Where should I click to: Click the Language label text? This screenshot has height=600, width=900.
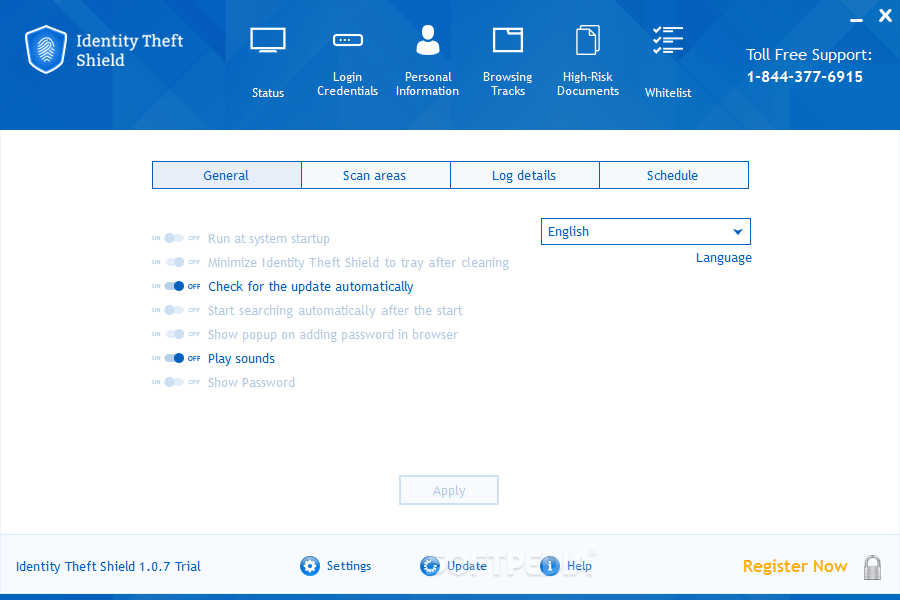724,258
